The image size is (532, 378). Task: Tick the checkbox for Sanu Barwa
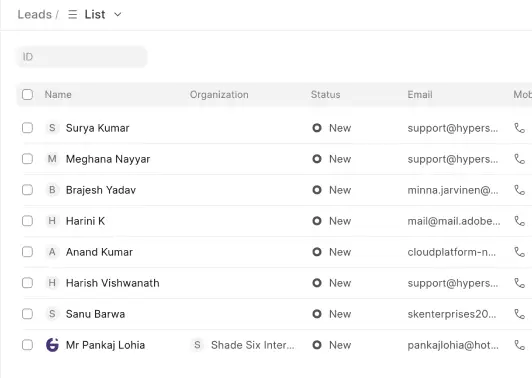click(27, 314)
